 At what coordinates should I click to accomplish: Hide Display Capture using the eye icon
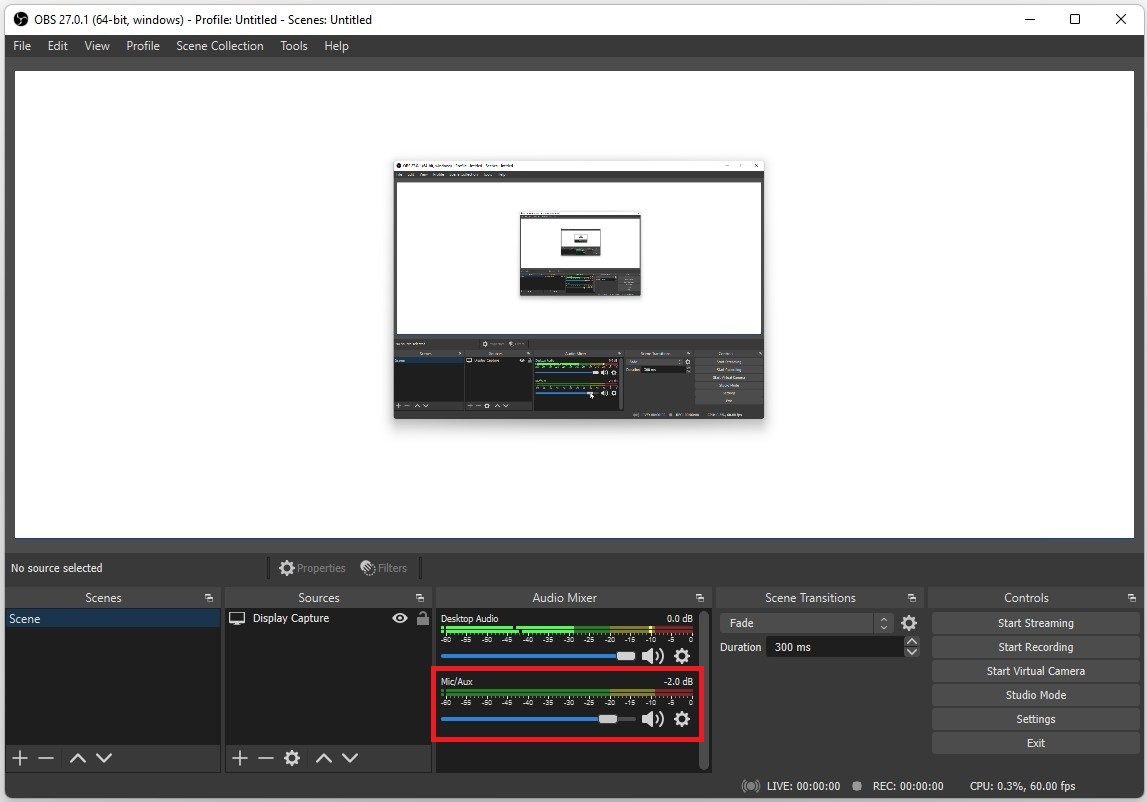400,618
